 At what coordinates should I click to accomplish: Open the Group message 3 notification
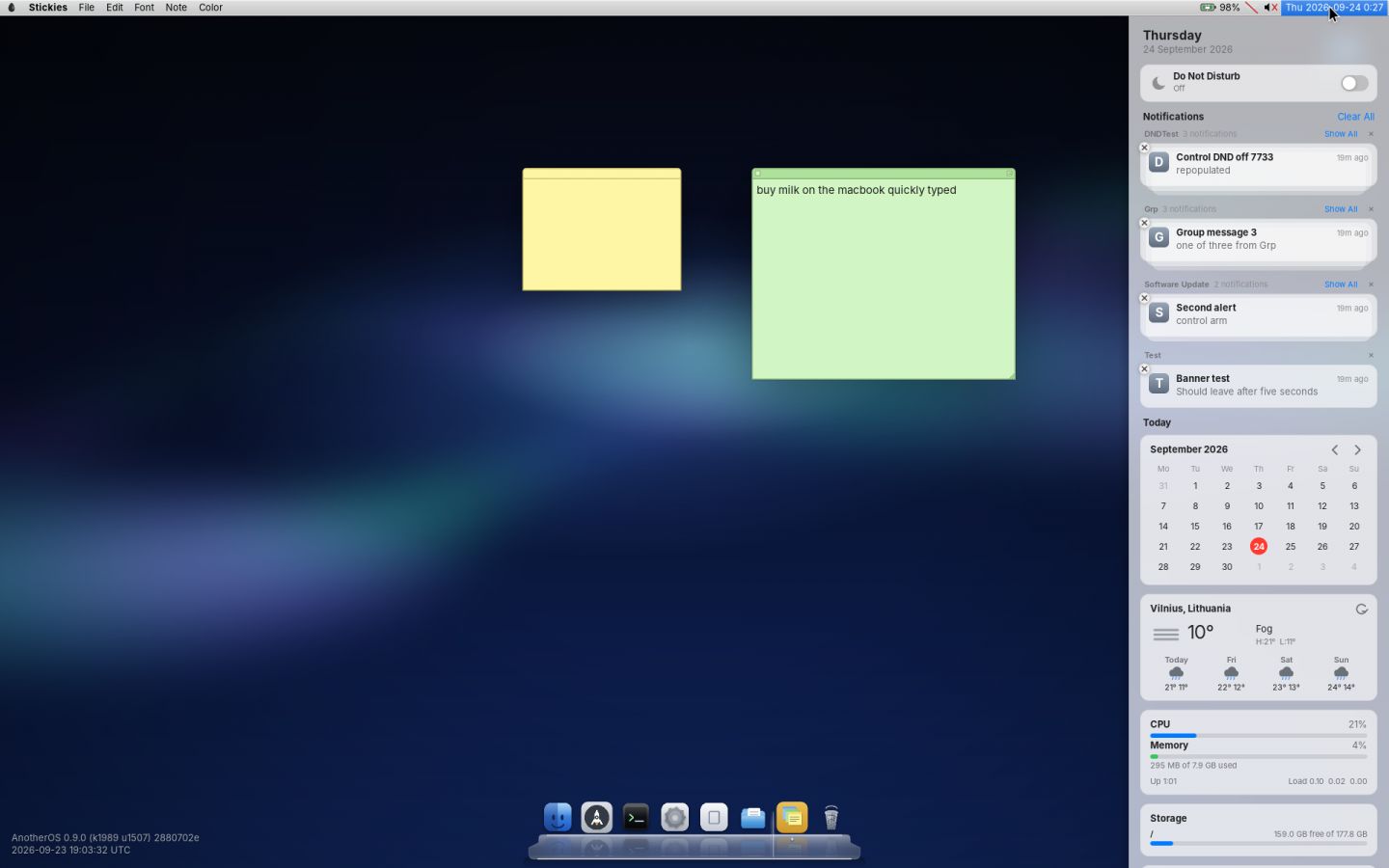point(1259,239)
